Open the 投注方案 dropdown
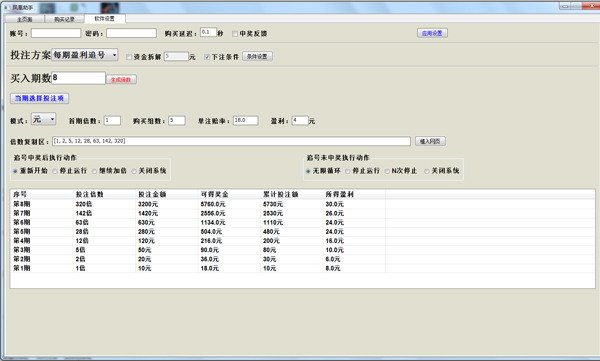600x361 pixels. 85,55
